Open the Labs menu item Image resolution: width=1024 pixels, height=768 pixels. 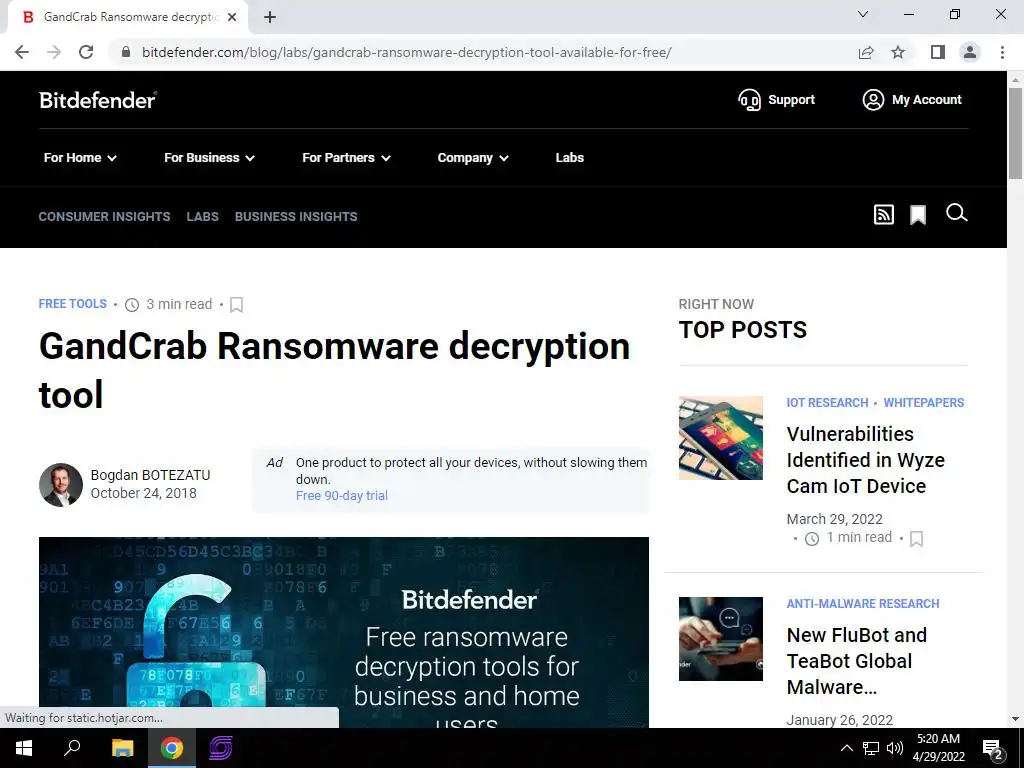coord(569,157)
